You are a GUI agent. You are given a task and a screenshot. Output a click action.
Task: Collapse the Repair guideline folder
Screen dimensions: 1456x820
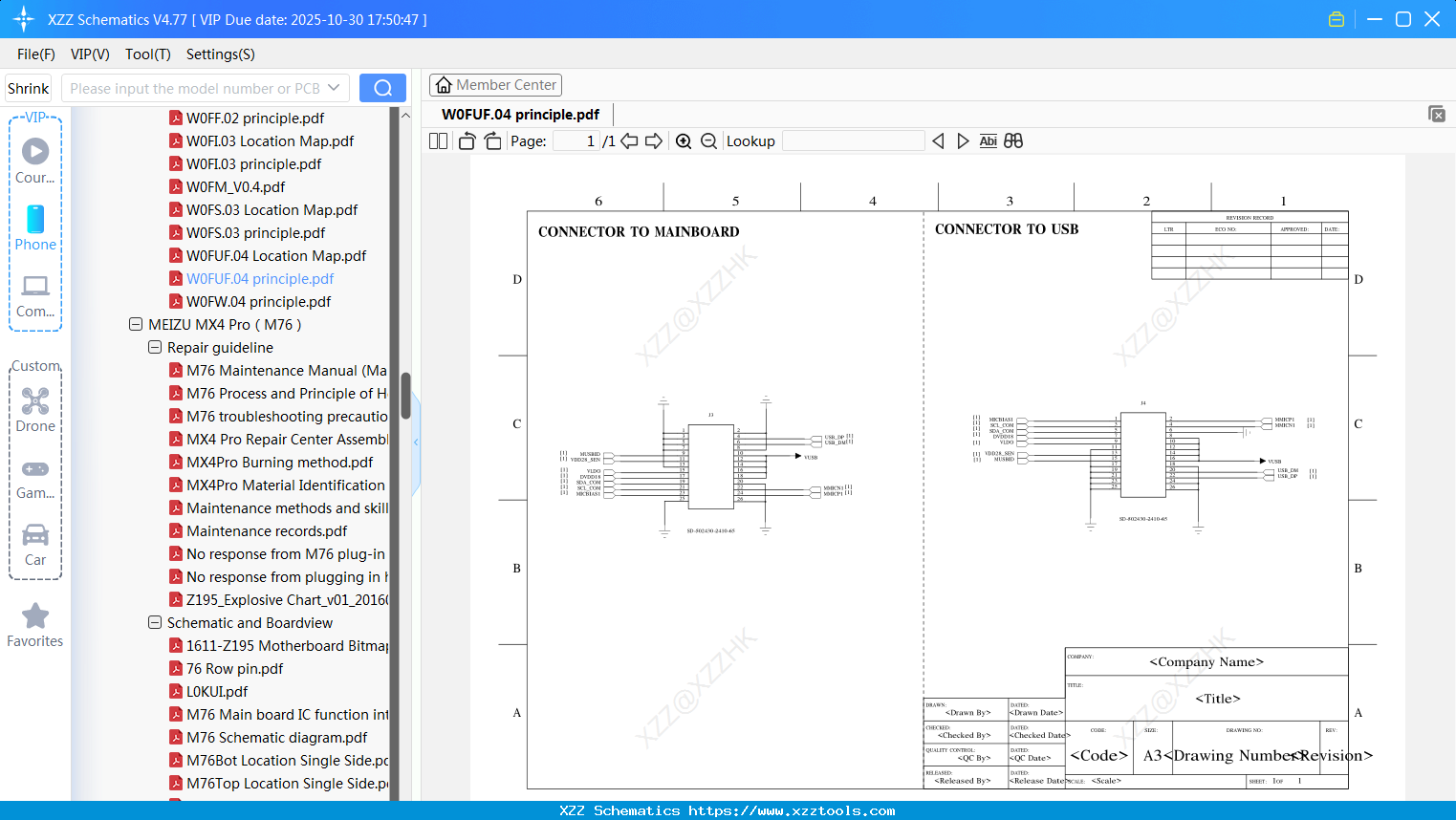point(155,348)
